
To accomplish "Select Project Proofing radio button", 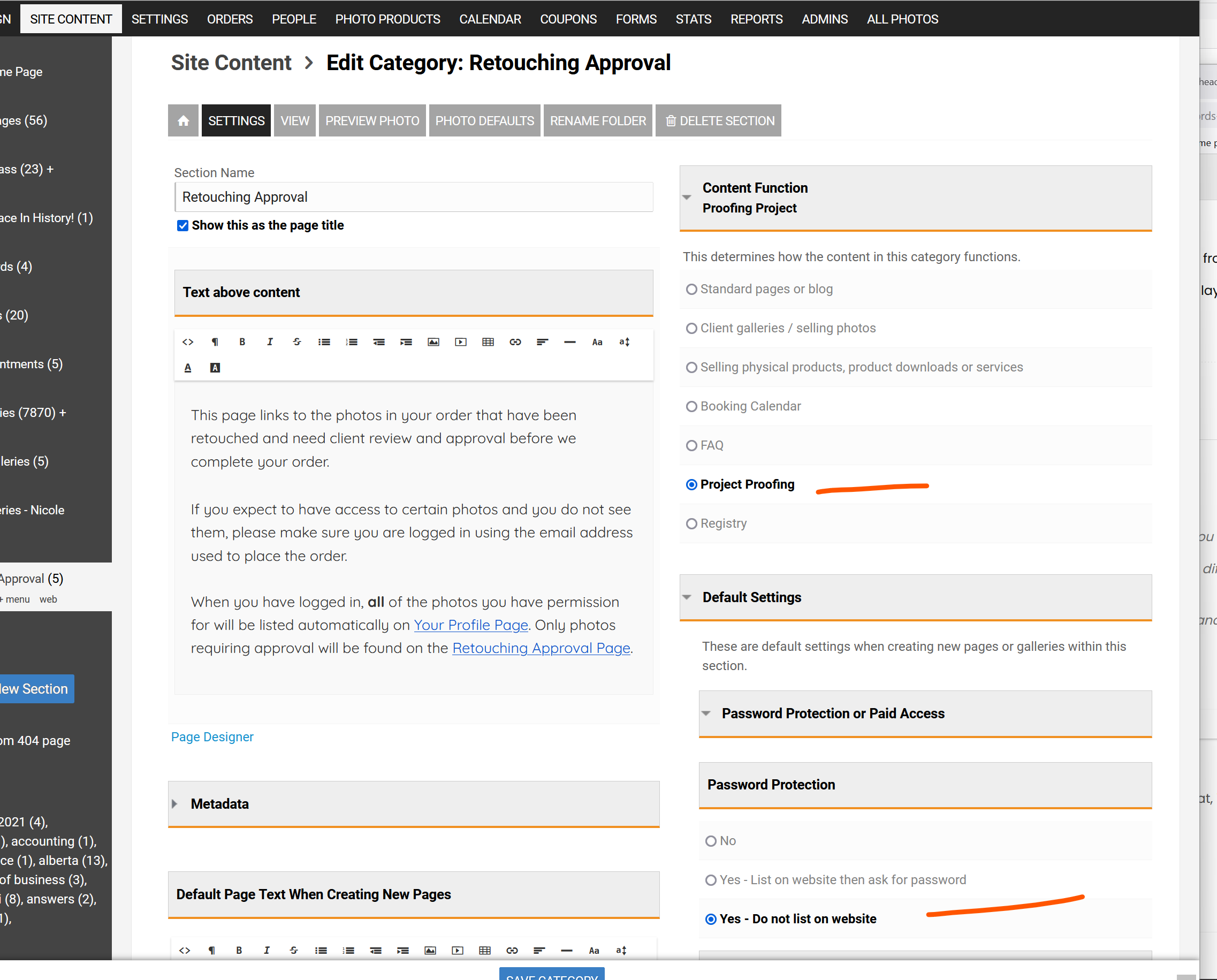I will tap(691, 484).
